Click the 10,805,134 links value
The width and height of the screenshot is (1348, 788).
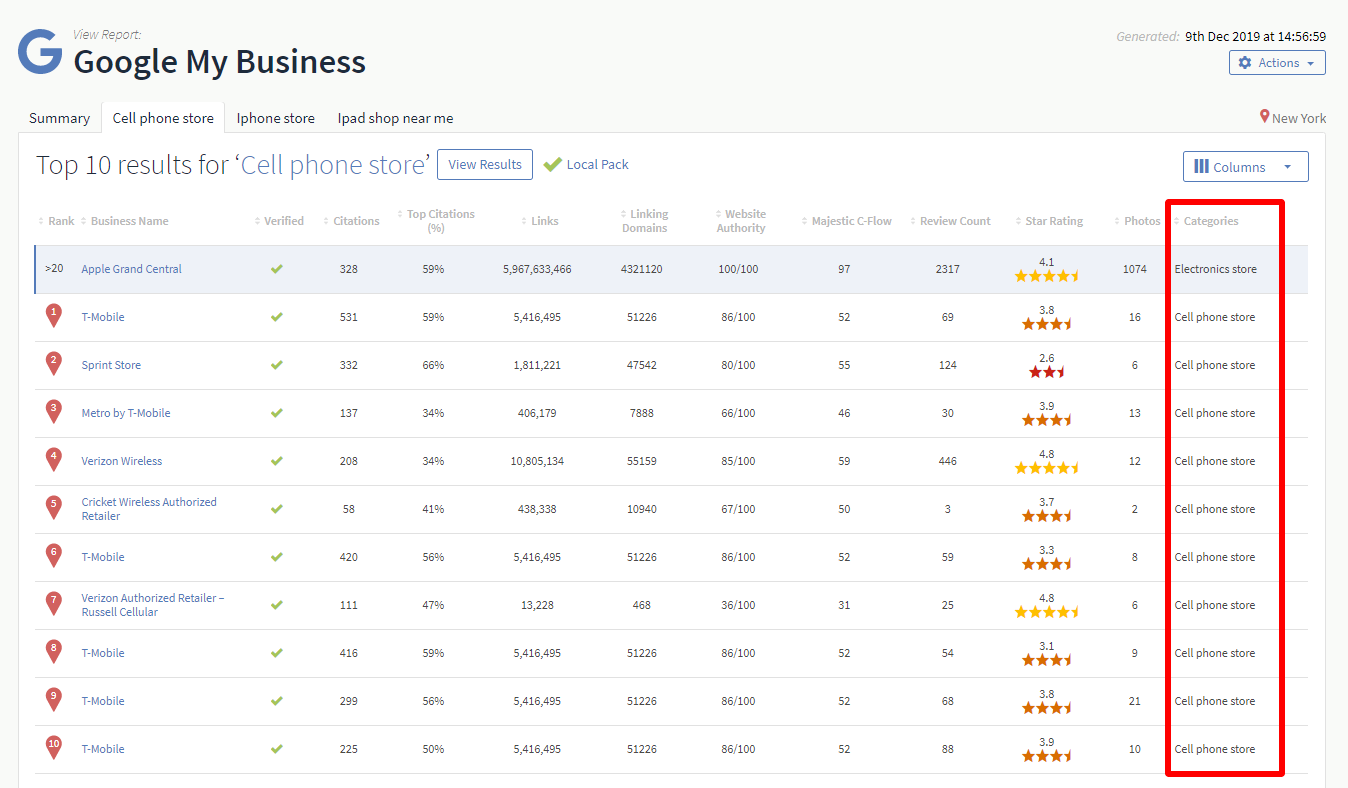point(537,461)
